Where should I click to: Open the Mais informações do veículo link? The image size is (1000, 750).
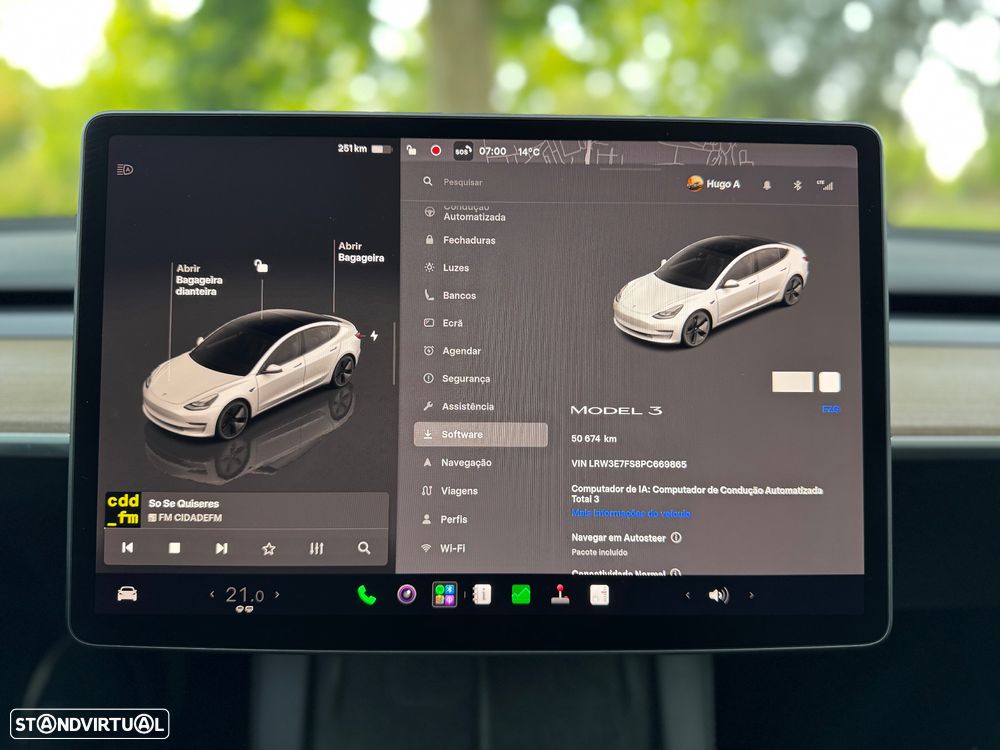(x=631, y=513)
